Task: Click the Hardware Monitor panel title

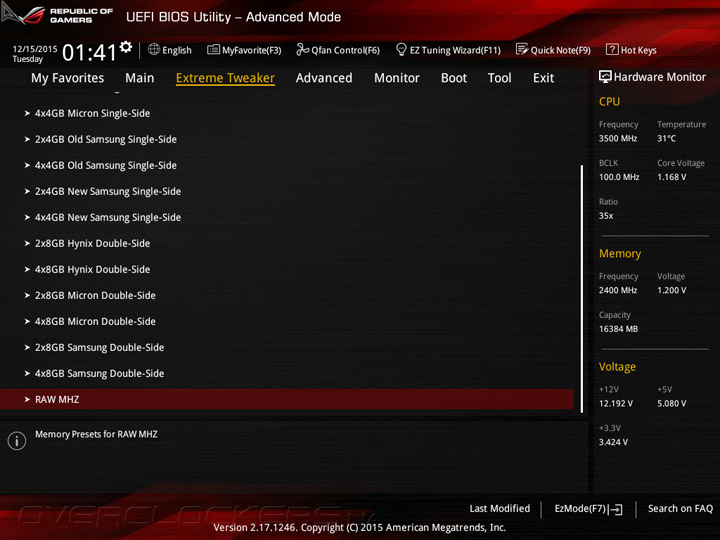Action: point(659,77)
